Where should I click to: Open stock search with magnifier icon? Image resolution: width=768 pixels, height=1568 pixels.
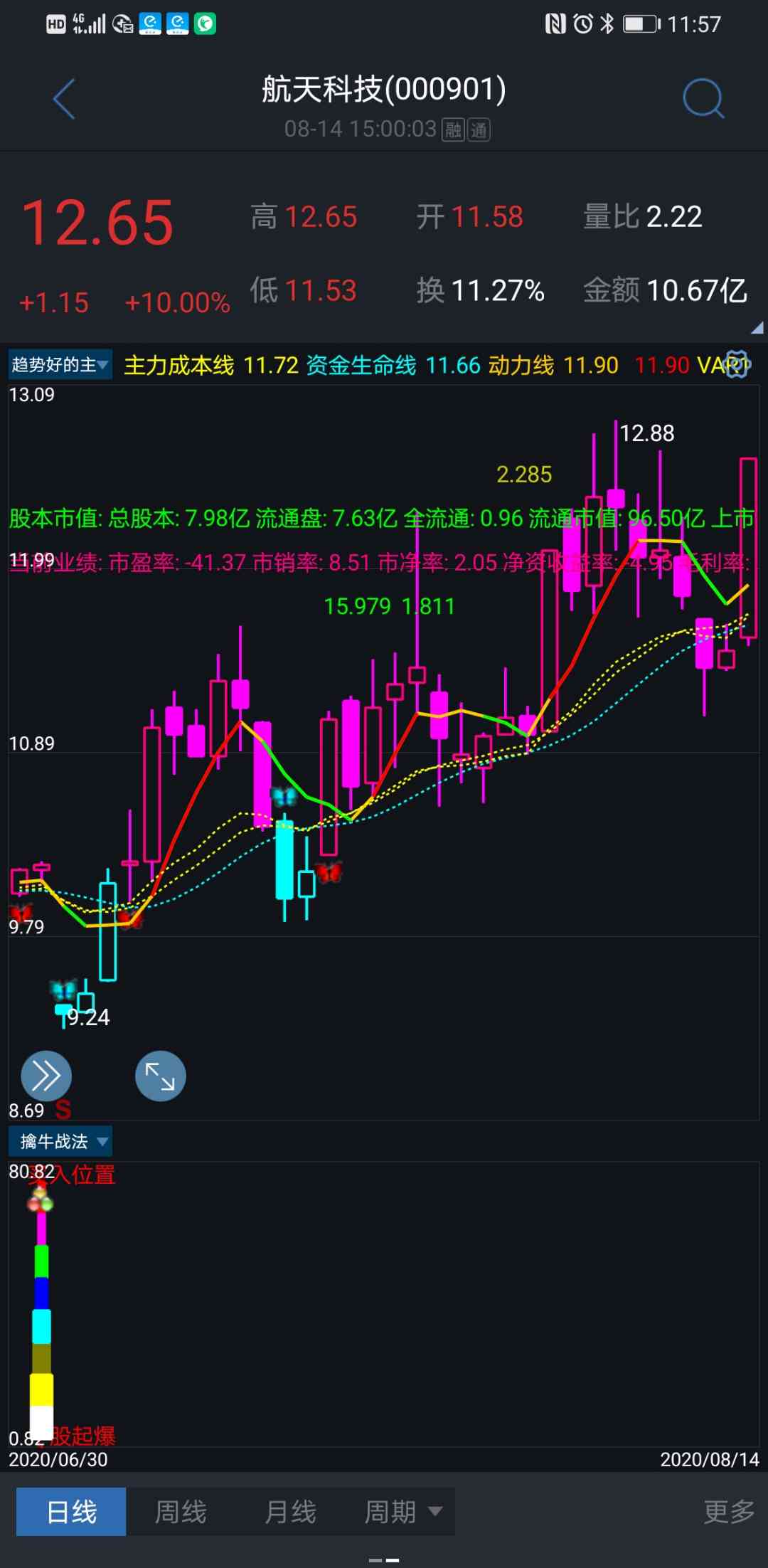[703, 99]
